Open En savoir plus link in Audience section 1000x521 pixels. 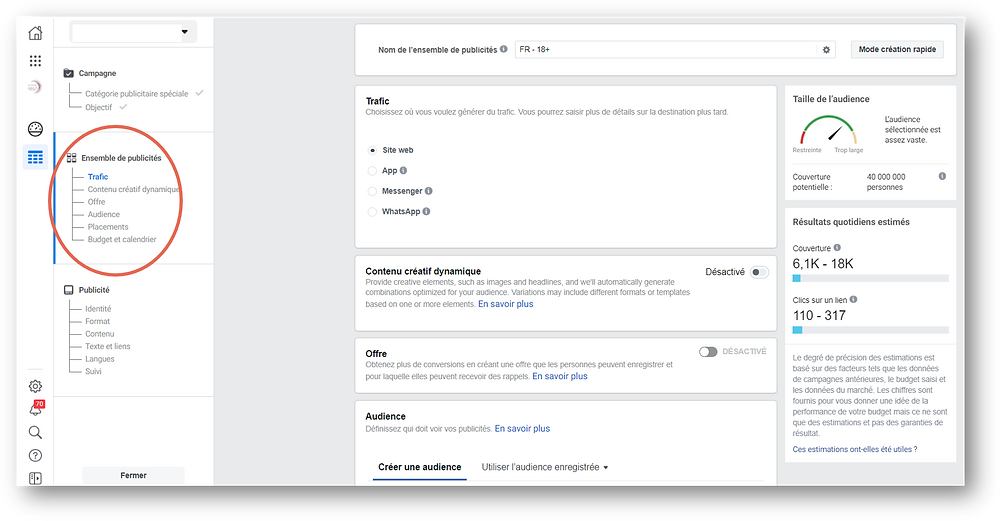[x=522, y=429]
